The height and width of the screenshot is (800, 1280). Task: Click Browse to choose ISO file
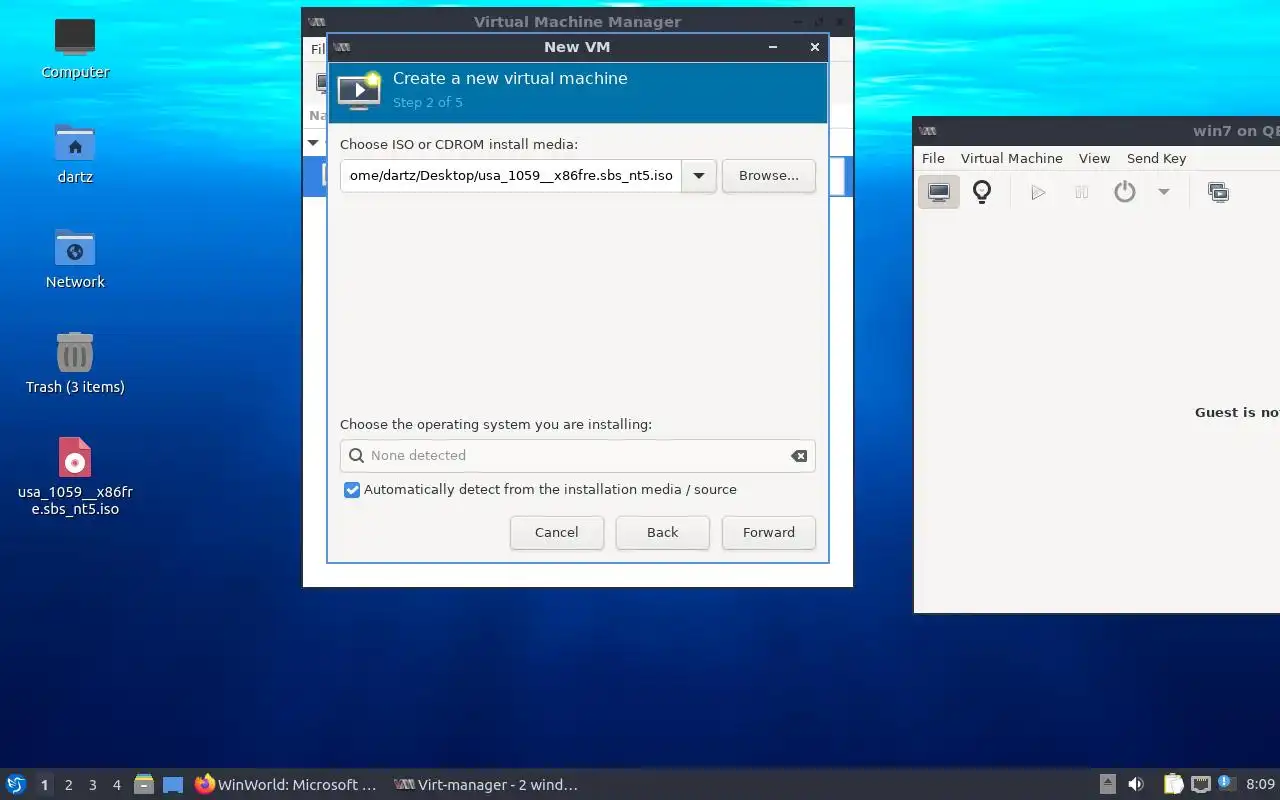click(x=769, y=176)
